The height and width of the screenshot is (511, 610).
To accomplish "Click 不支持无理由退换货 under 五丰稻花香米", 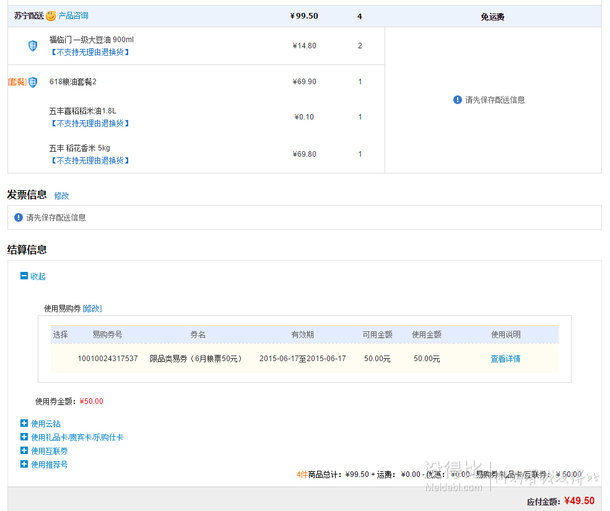I will click(90, 160).
